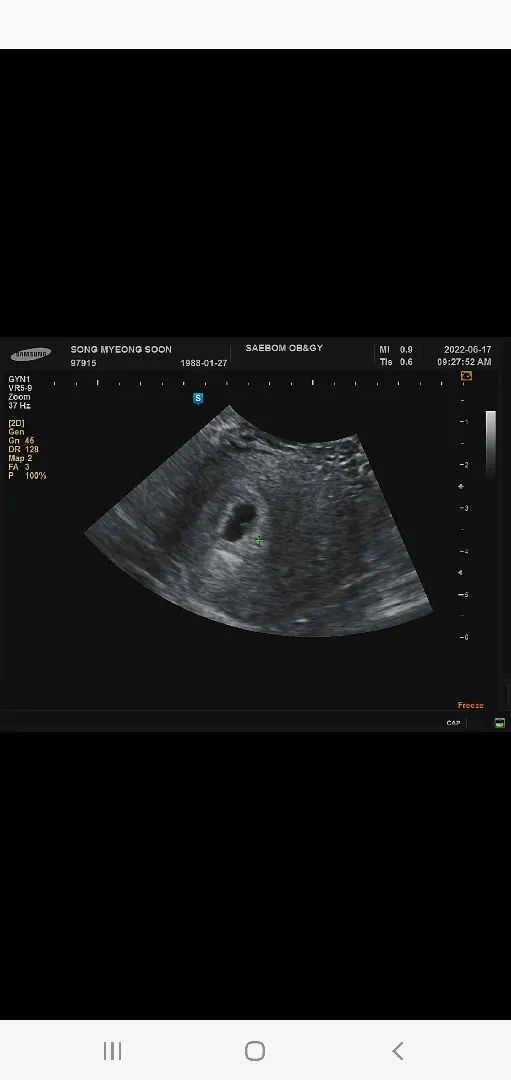Viewport: 511px width, 1080px height.
Task: Click the Samsung logo
Action: 31,354
